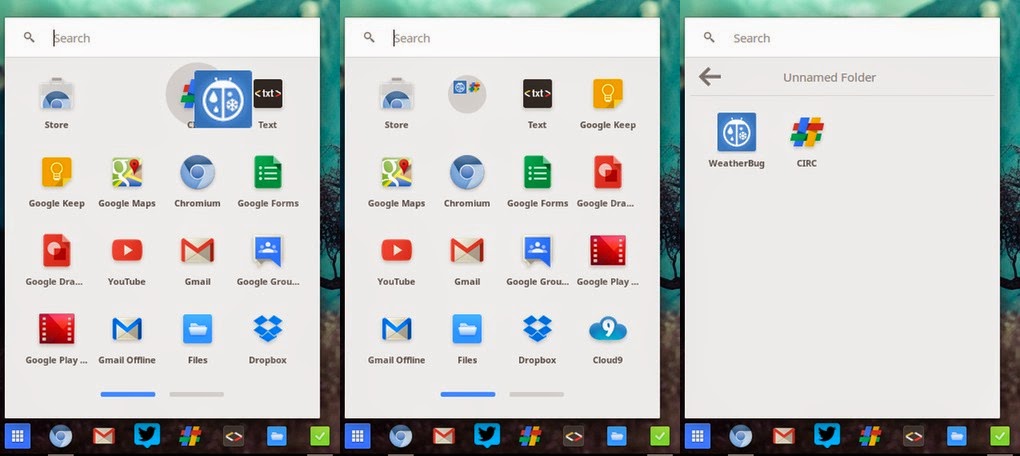The height and width of the screenshot is (456, 1020).
Task: Launch Gmail Offline in middle launcher
Action: coord(396,329)
